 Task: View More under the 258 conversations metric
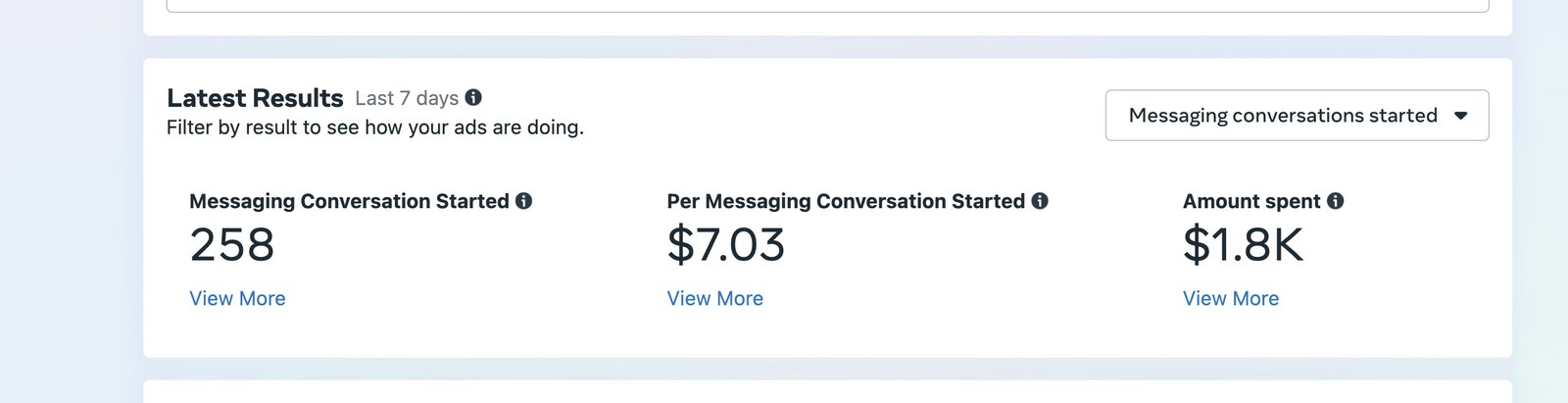237,298
